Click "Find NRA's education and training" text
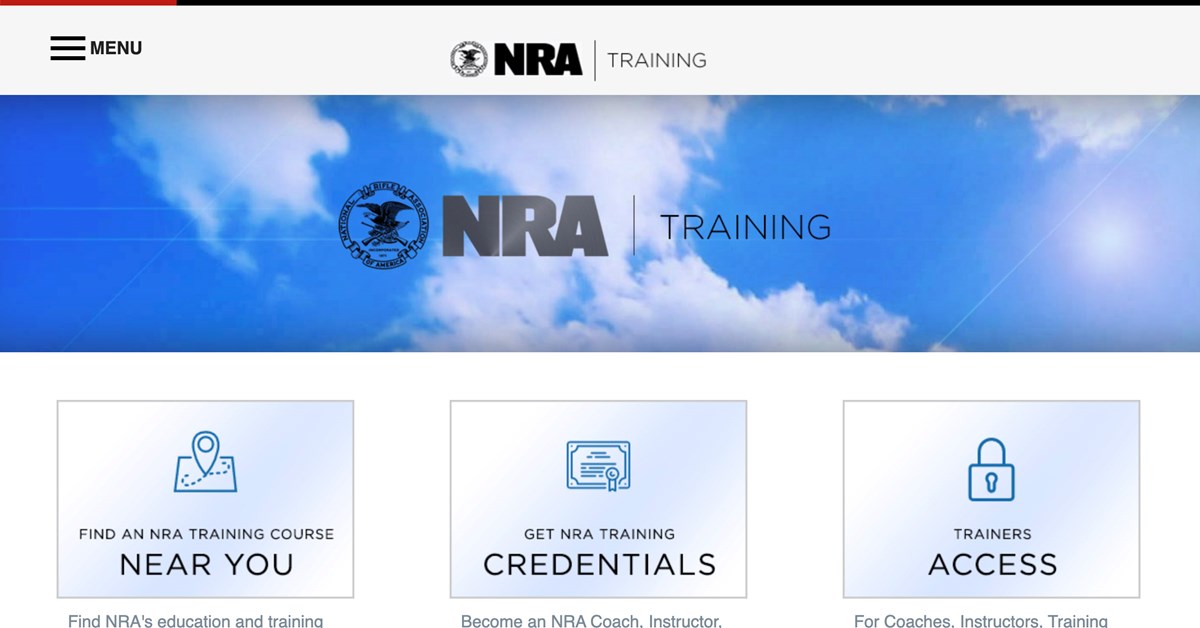Viewport: 1200px width, 628px height. pos(196,621)
